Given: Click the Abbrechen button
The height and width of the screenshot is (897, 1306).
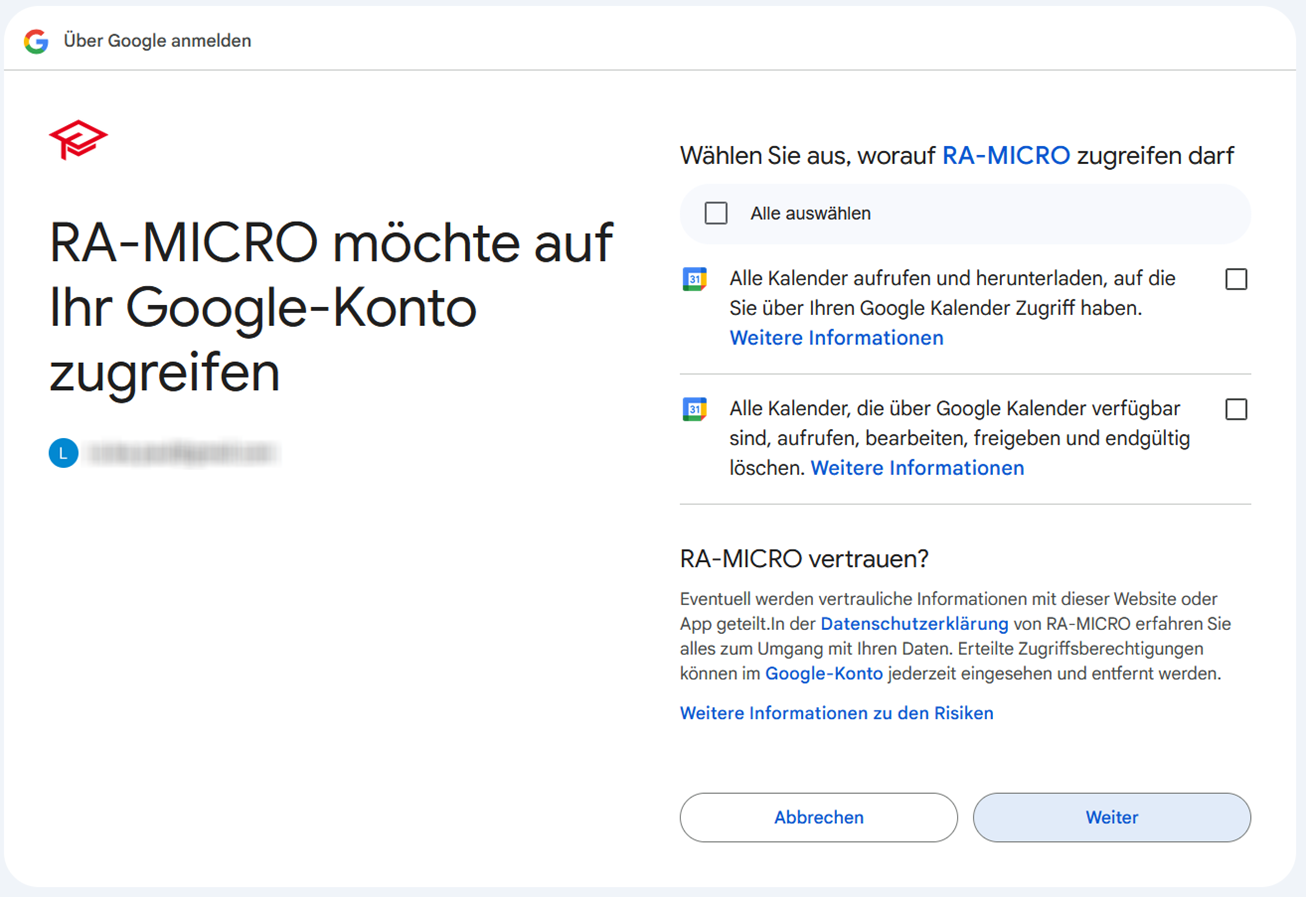Looking at the screenshot, I should 819,817.
